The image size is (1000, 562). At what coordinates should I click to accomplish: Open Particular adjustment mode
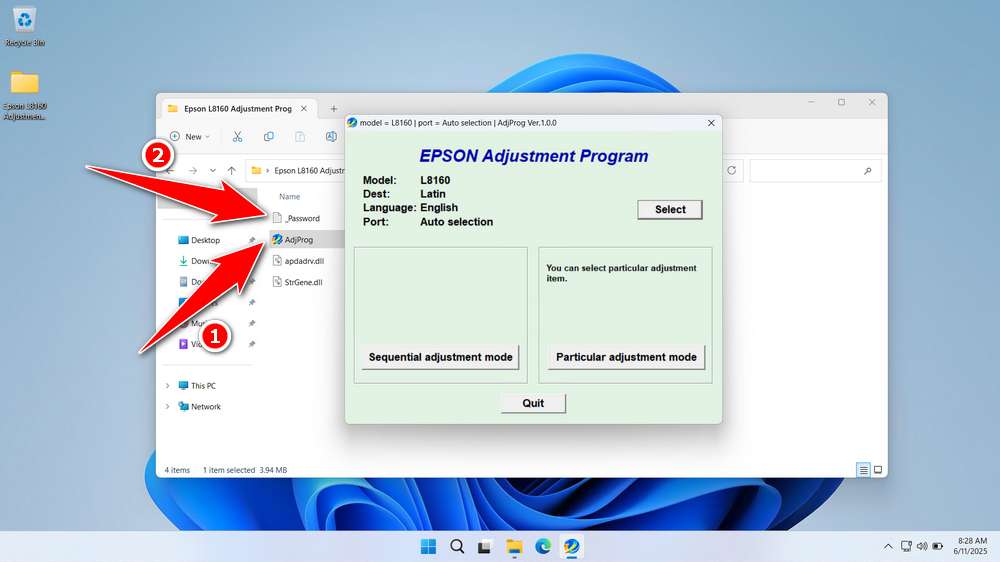pyautogui.click(x=626, y=357)
